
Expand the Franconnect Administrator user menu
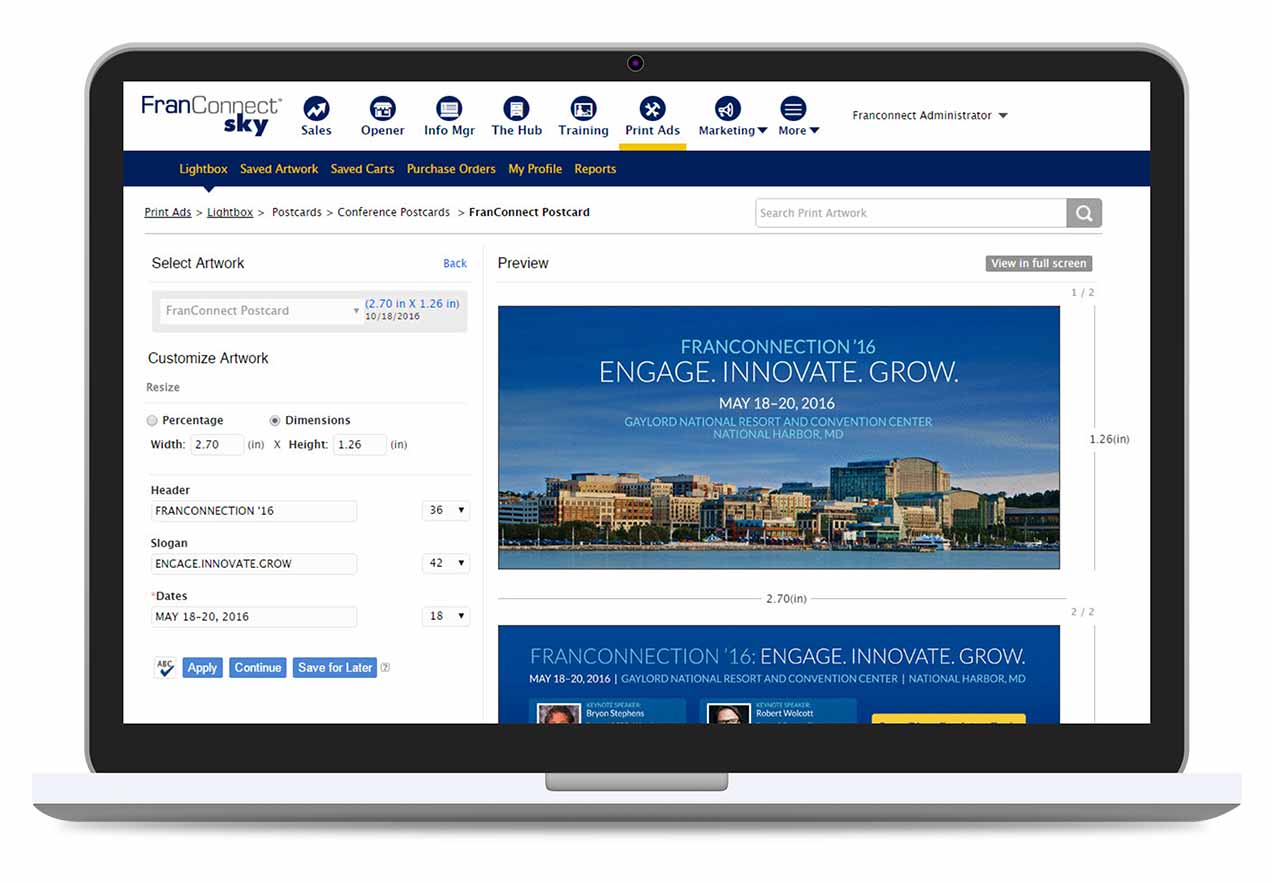[930, 115]
